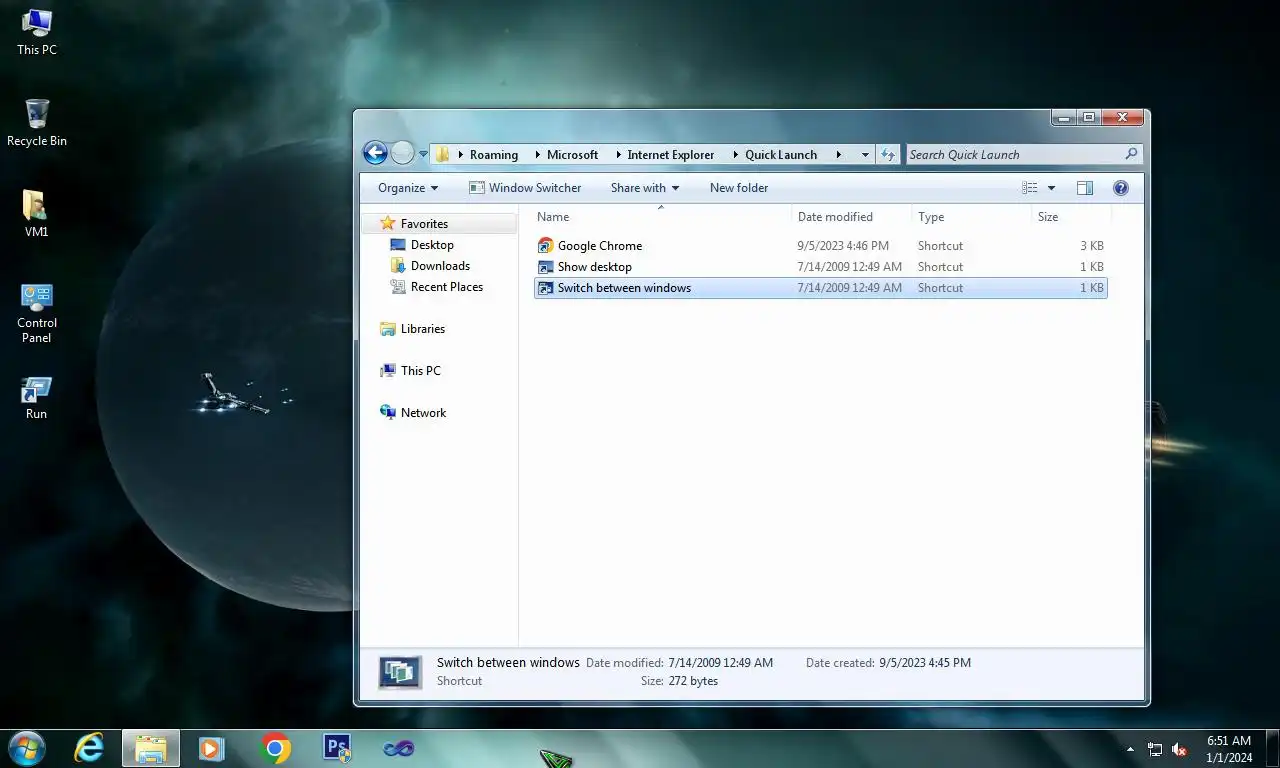Expand the arrow after Quick Launch breadcrumb
The height and width of the screenshot is (768, 1280).
tap(838, 155)
